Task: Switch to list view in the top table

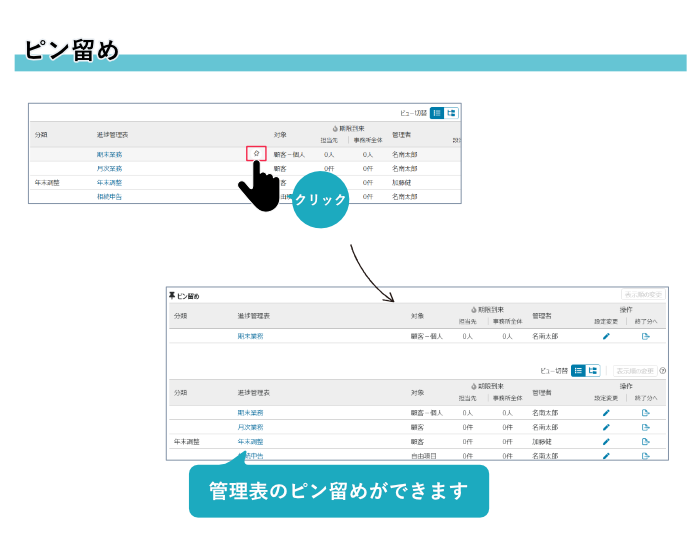Action: (437, 113)
